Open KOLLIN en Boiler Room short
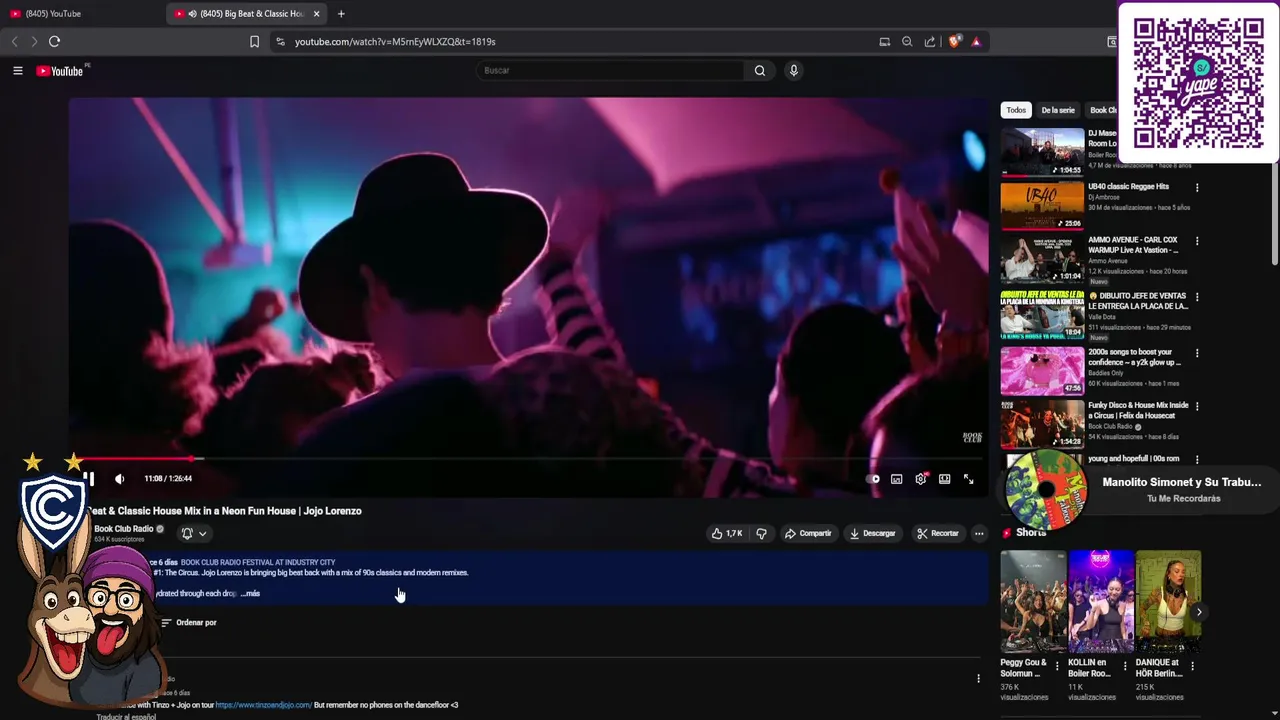 [1101, 602]
